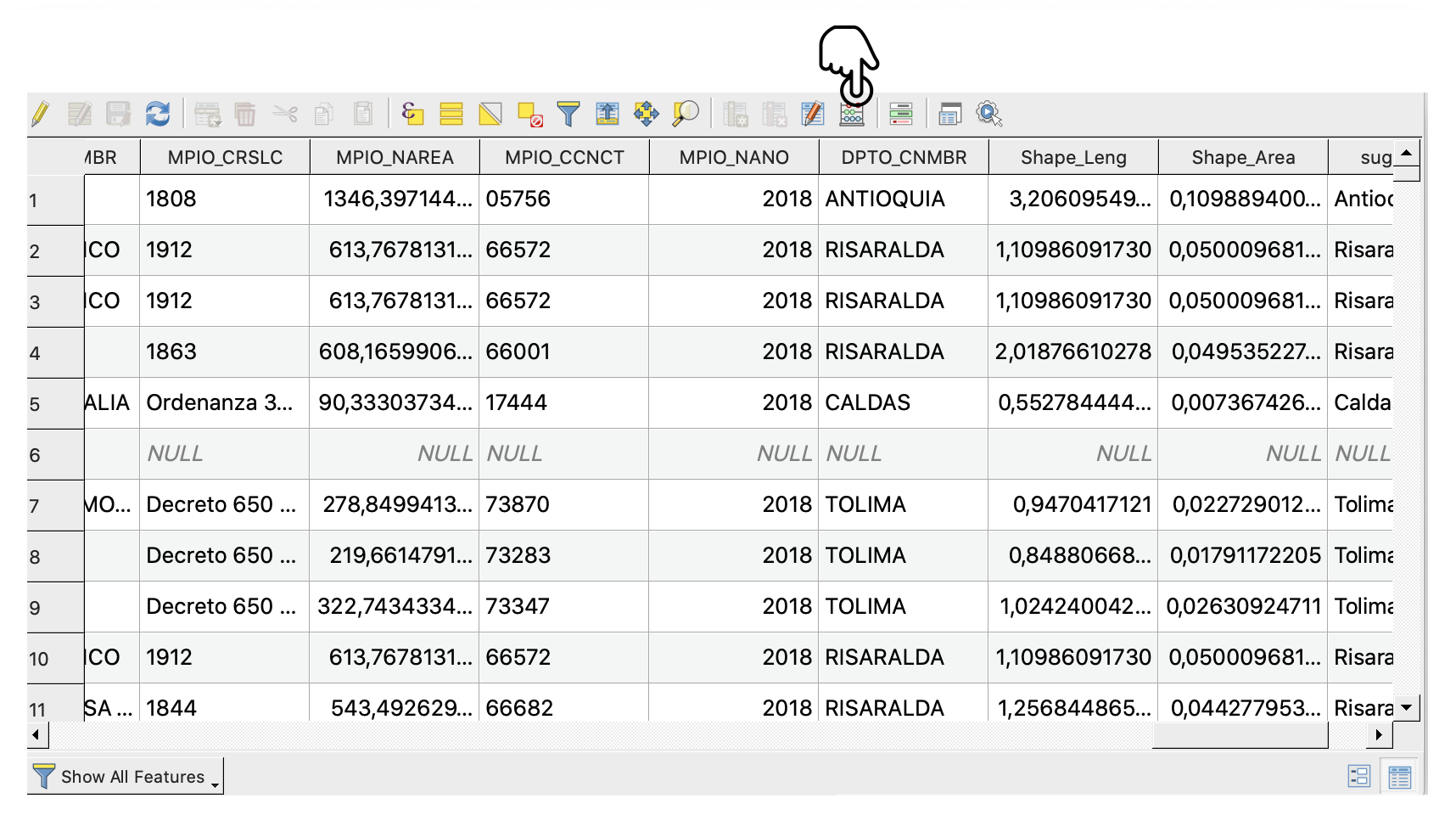Open the Show All Features filter dropdown
Viewport: 1456px width, 832px height.
126,776
